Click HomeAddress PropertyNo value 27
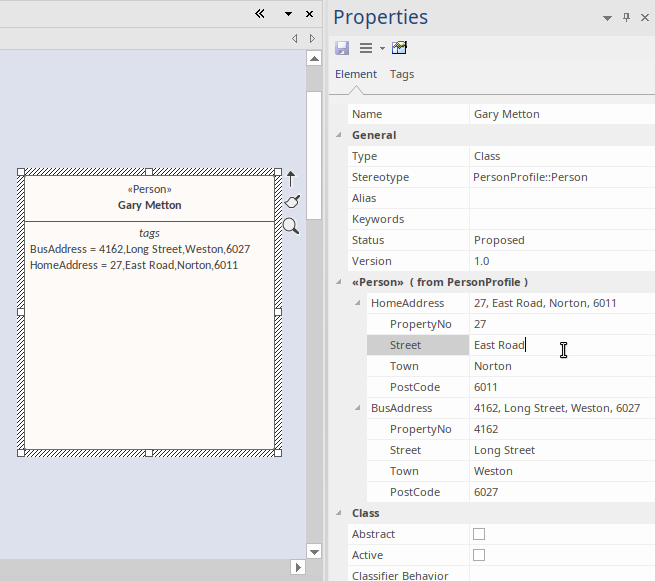 562,324
